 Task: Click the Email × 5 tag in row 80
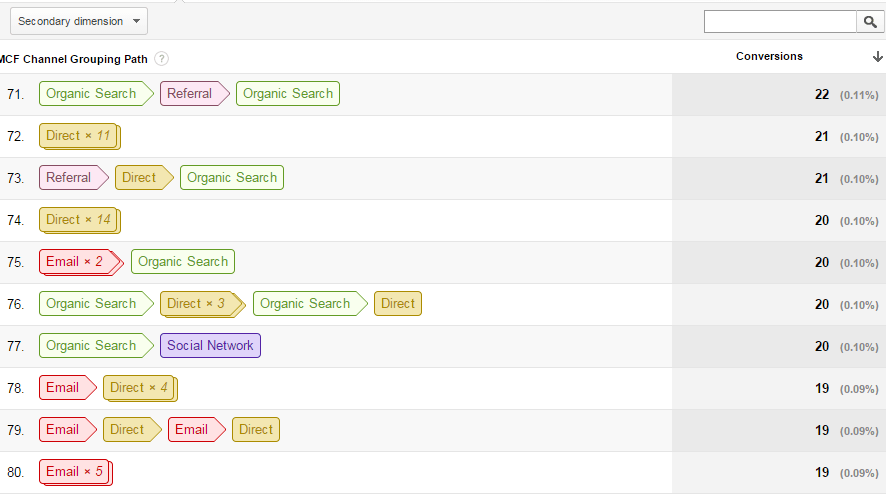click(x=76, y=472)
